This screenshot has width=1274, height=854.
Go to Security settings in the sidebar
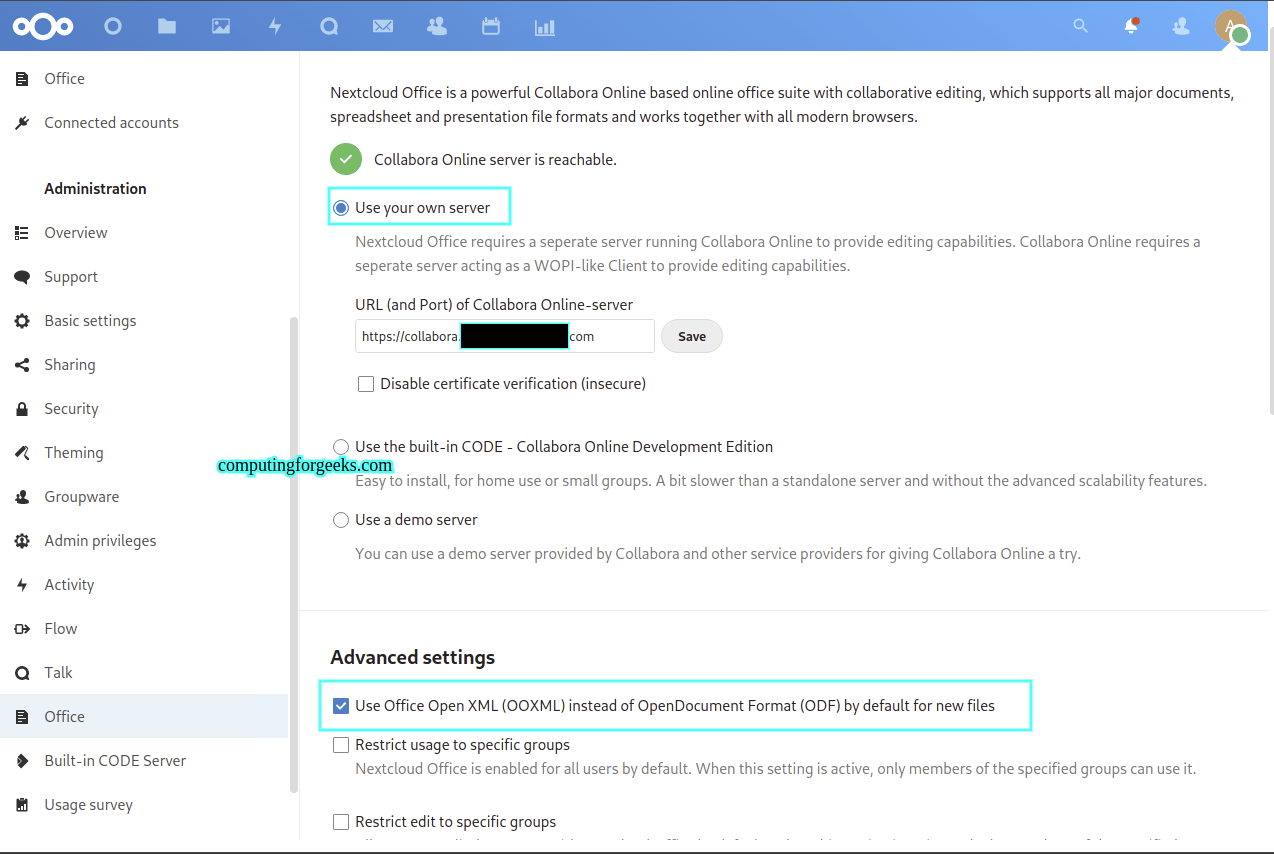[x=70, y=408]
